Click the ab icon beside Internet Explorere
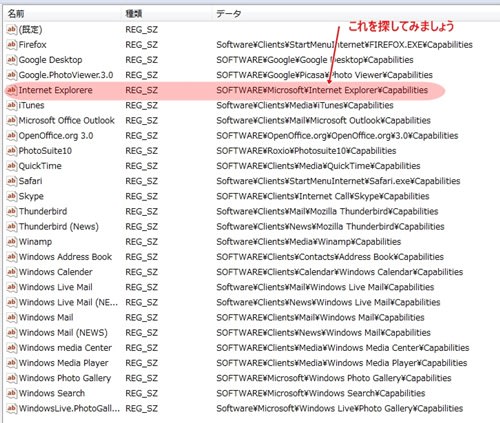 11,90
